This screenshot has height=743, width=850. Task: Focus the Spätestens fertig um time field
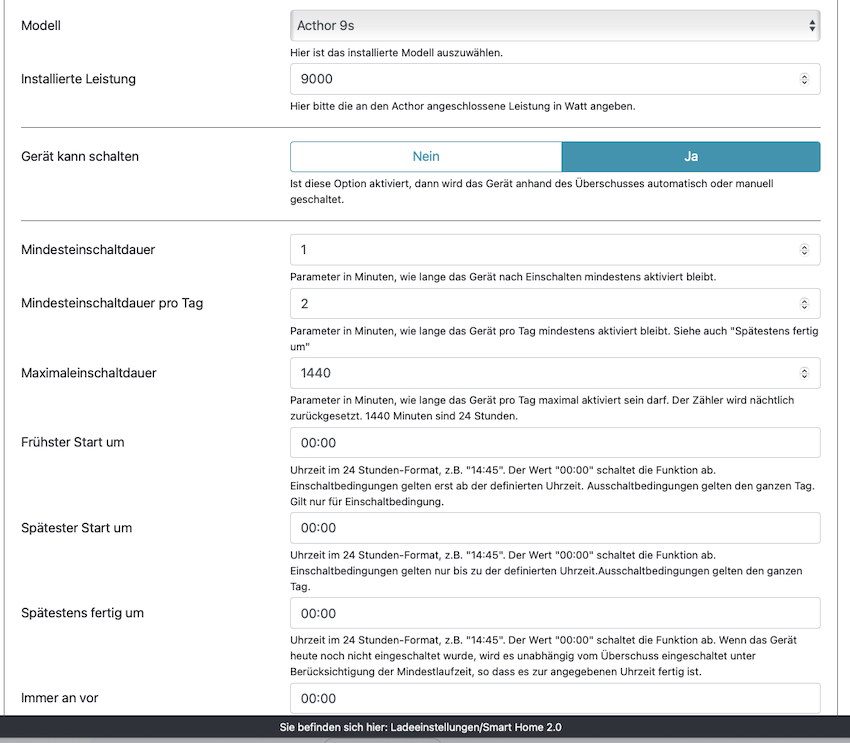coord(555,613)
